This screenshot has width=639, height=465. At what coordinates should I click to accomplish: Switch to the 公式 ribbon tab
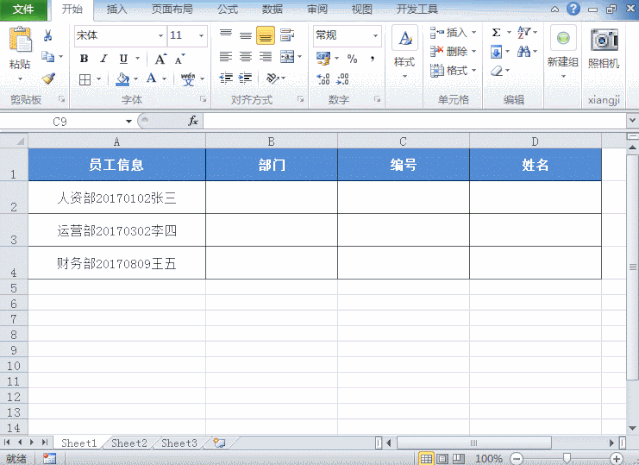tap(227, 9)
